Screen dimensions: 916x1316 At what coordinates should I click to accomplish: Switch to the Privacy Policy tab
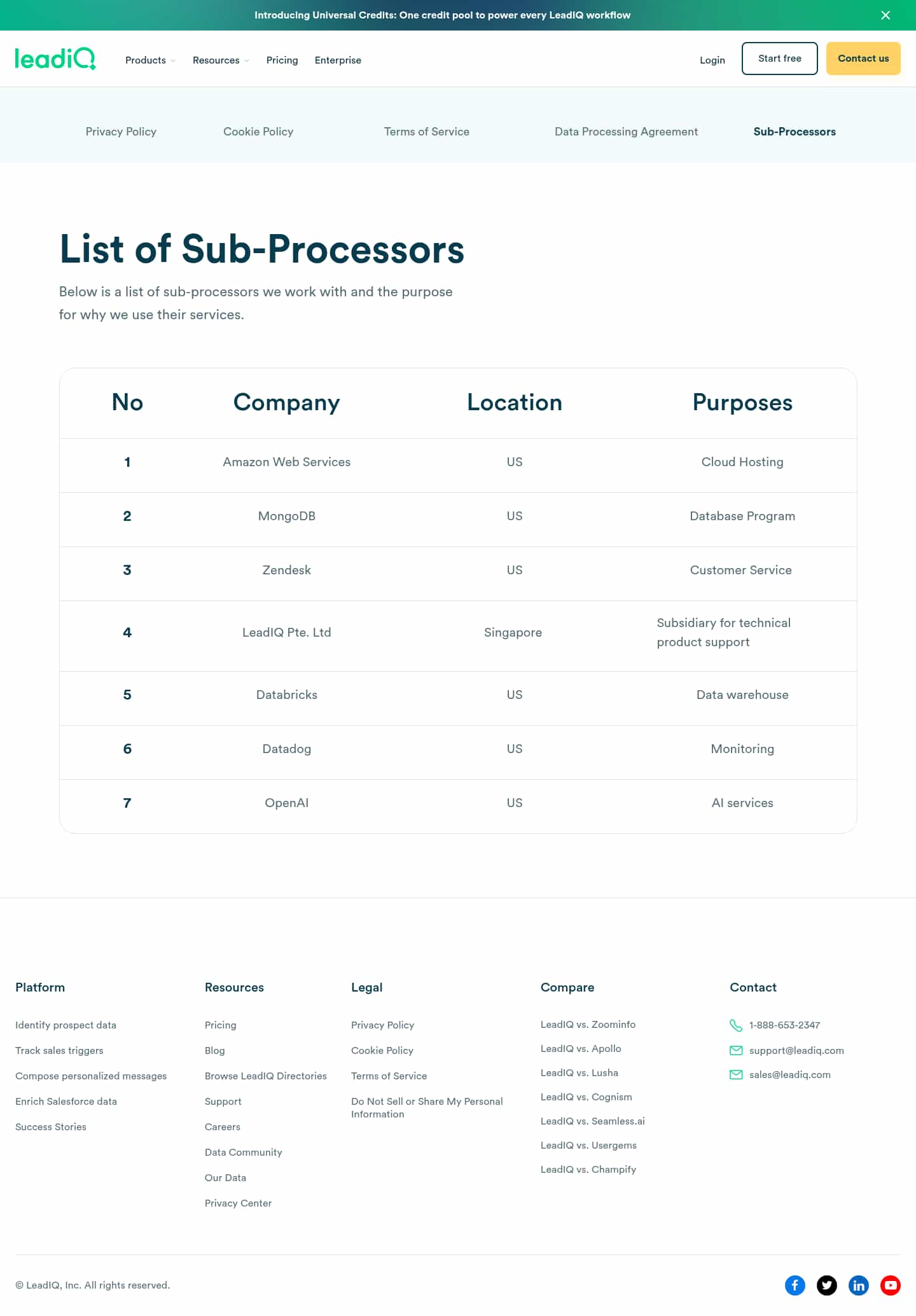pos(121,132)
